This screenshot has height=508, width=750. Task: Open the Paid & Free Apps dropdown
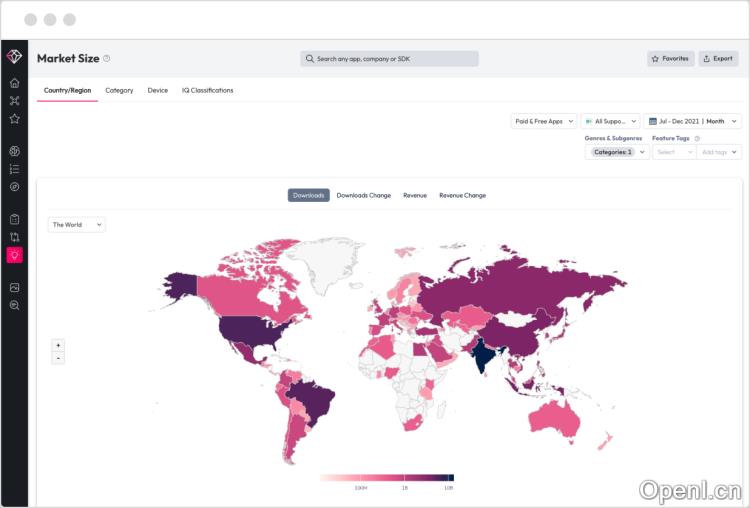pyautogui.click(x=544, y=121)
